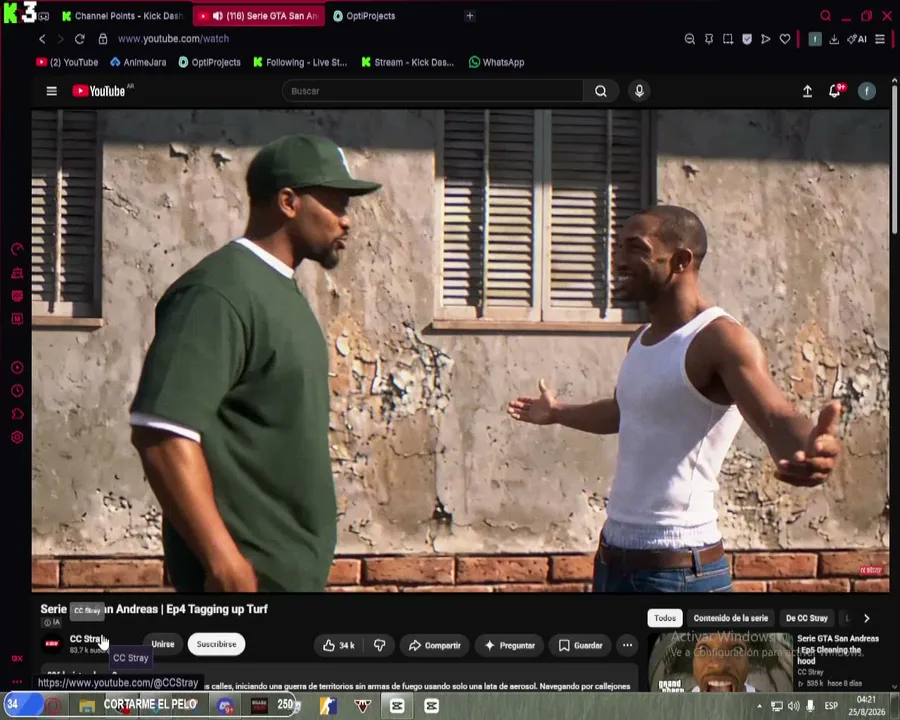Viewport: 900px width, 720px height.
Task: Click the Guardar save button
Action: [581, 645]
